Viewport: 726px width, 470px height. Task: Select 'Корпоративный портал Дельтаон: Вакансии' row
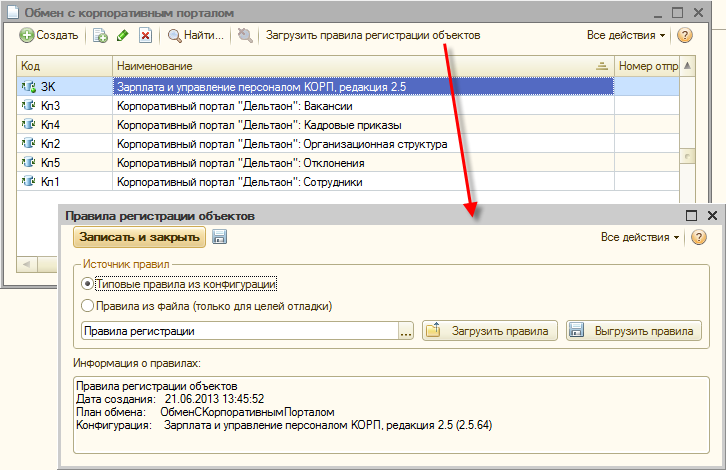(362, 106)
